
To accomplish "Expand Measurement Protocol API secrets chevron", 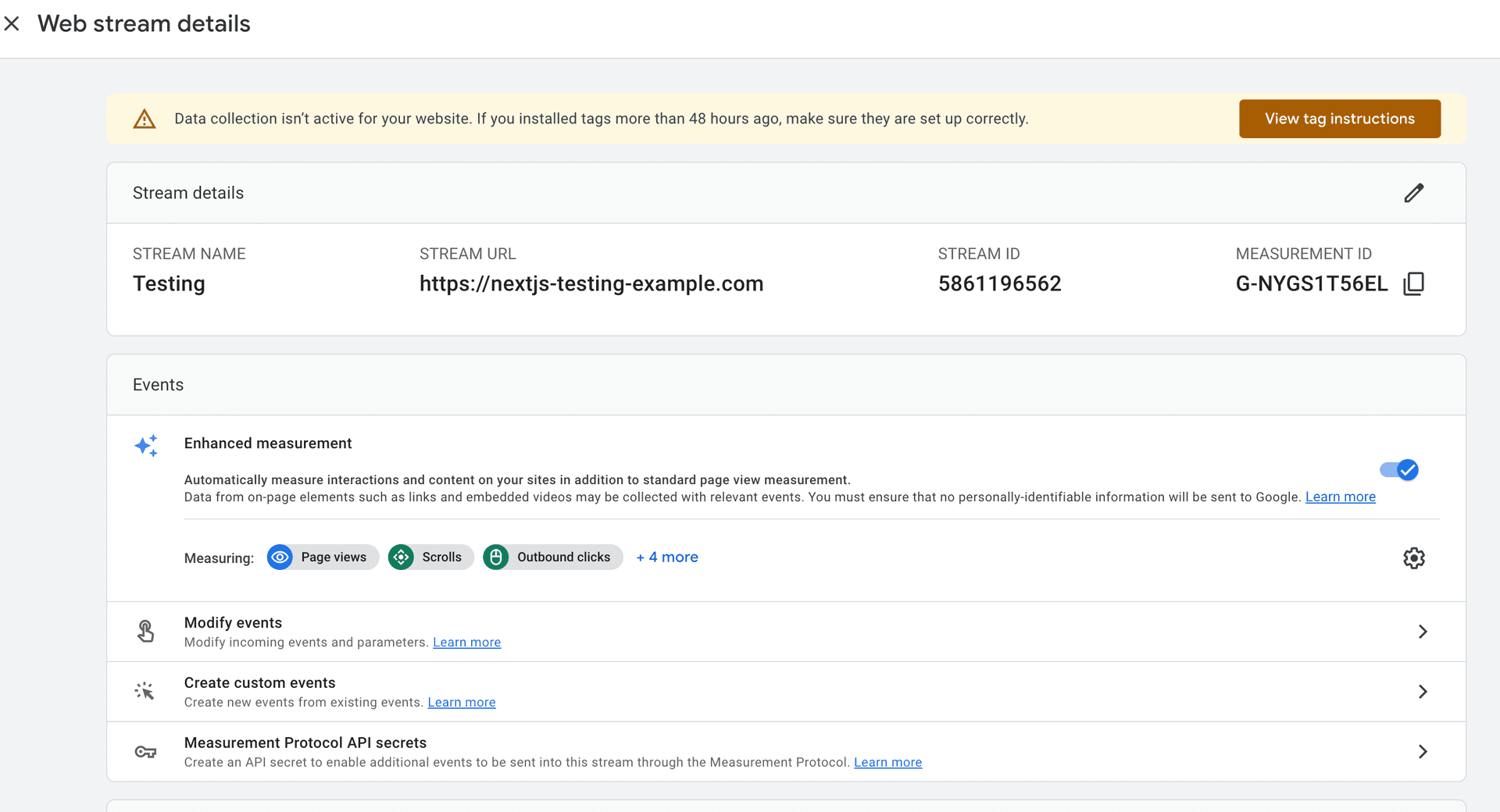I will pos(1422,752).
